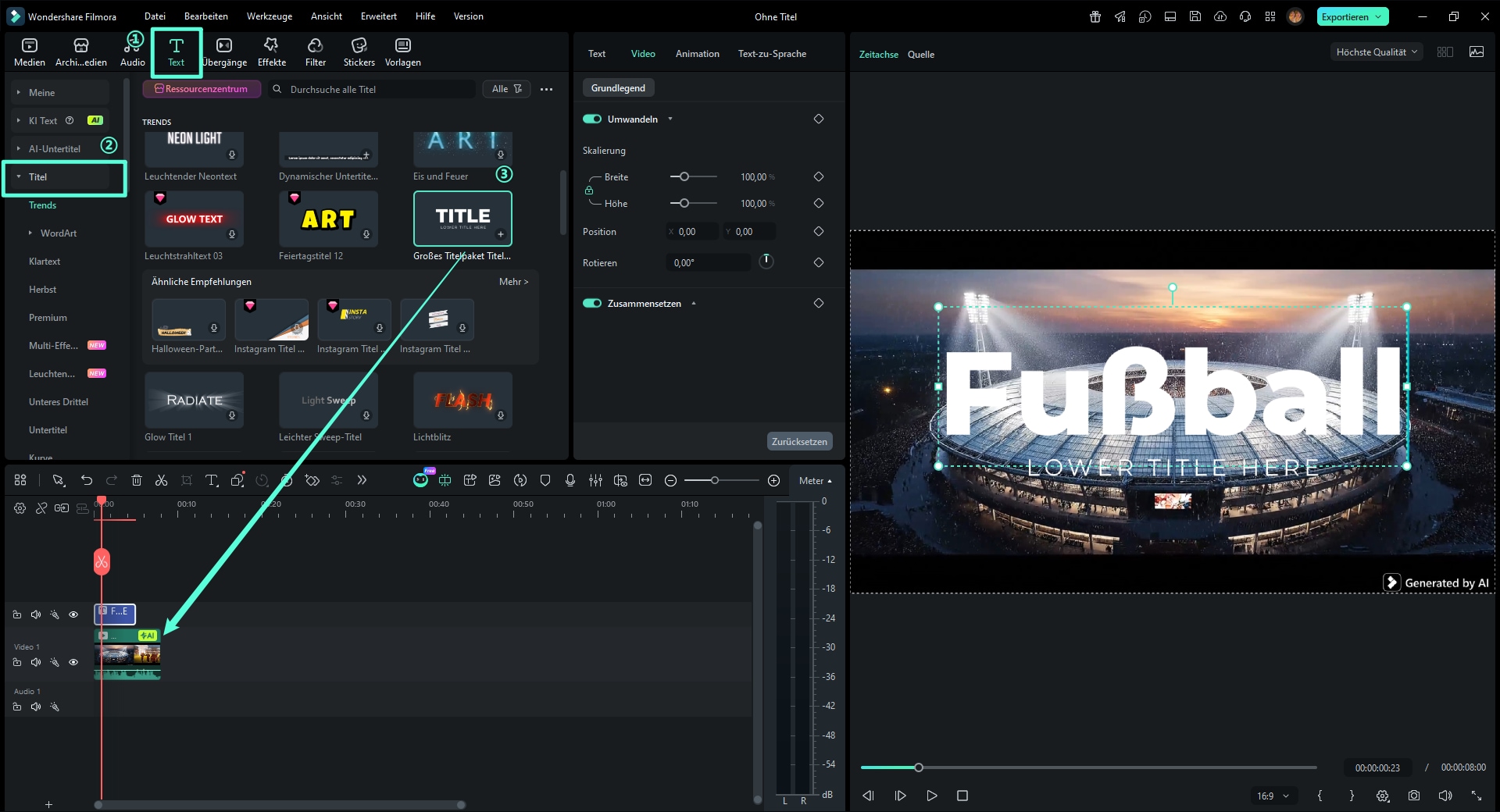1500x812 pixels.
Task: Zoom in timeline with plus icon
Action: (x=773, y=480)
